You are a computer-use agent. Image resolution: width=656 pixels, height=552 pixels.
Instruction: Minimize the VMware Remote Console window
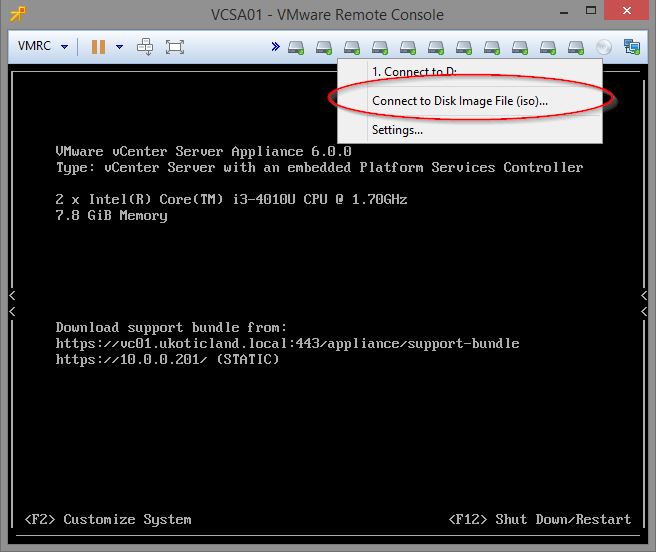[564, 12]
